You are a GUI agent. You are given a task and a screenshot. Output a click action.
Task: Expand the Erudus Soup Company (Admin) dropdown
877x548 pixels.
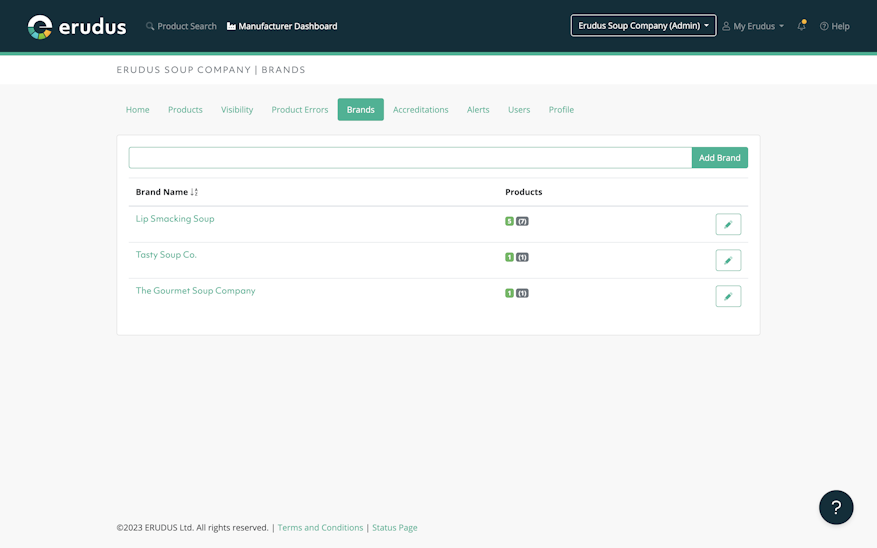(643, 26)
